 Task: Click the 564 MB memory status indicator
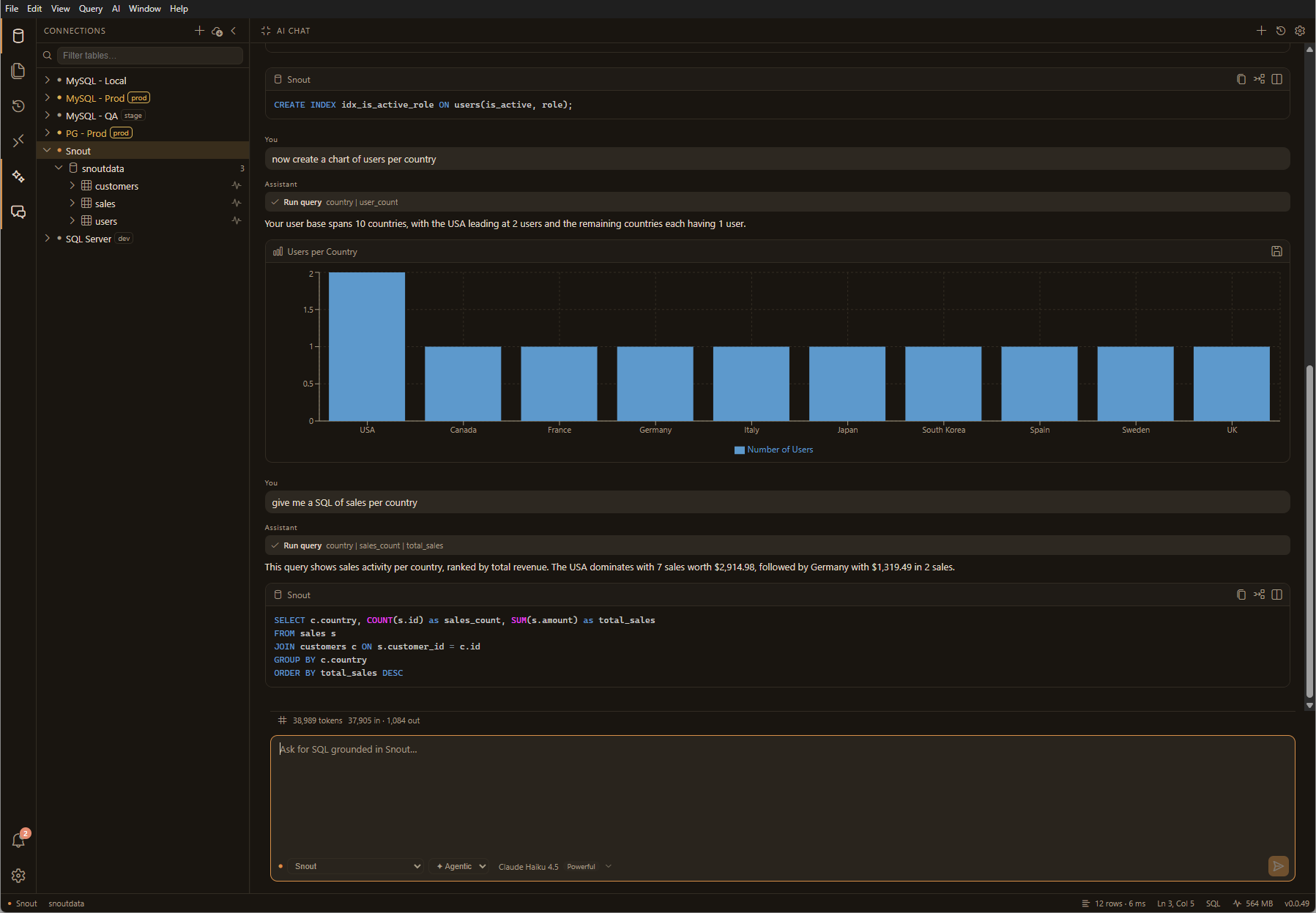click(1253, 903)
